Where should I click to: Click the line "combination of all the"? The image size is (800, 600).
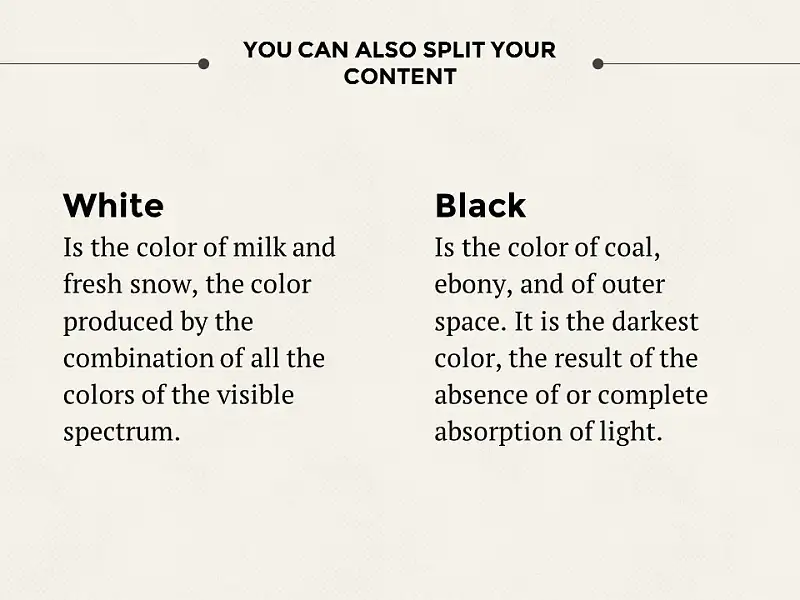[x=194, y=358]
